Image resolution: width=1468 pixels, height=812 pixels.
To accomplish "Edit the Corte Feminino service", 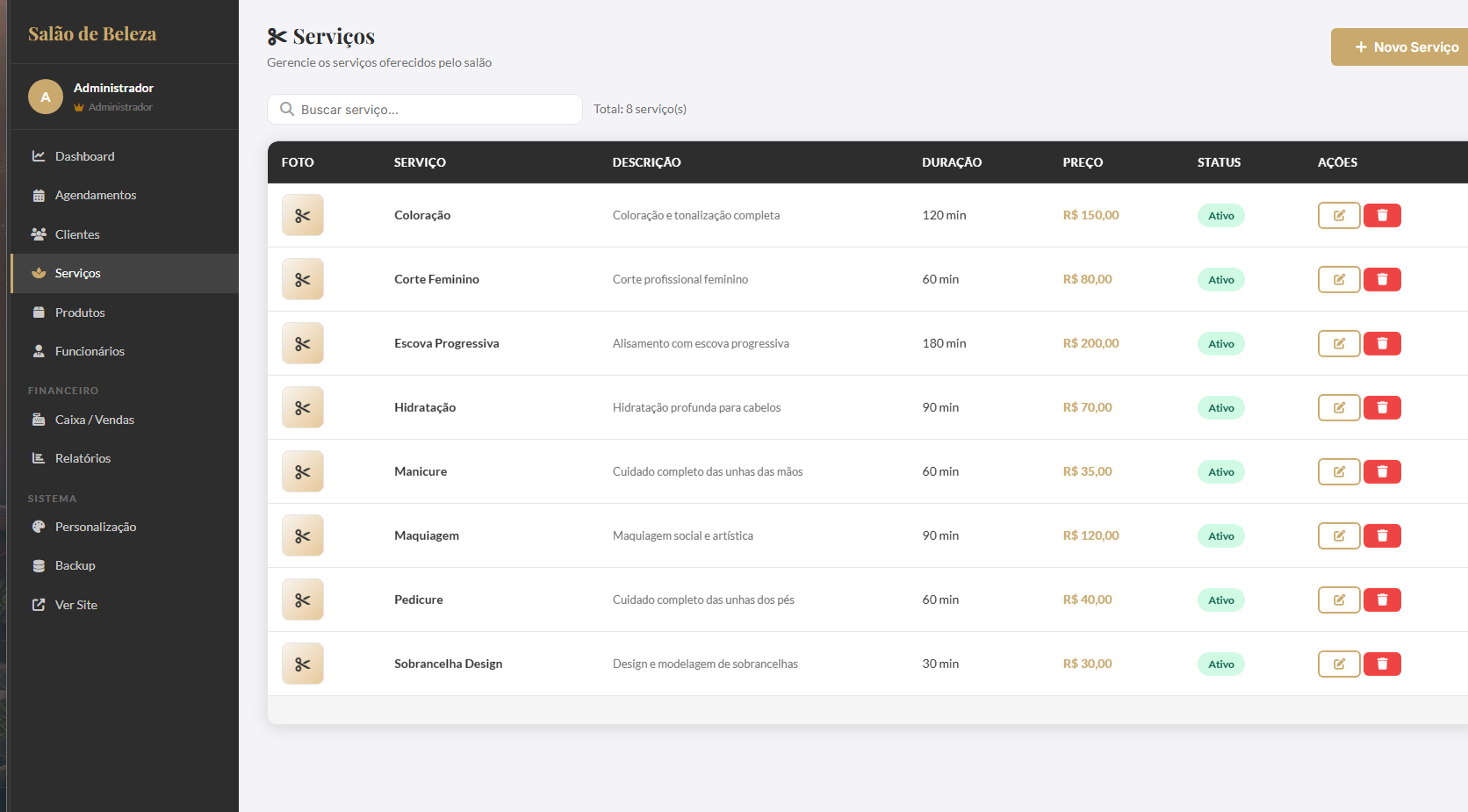I will point(1339,279).
